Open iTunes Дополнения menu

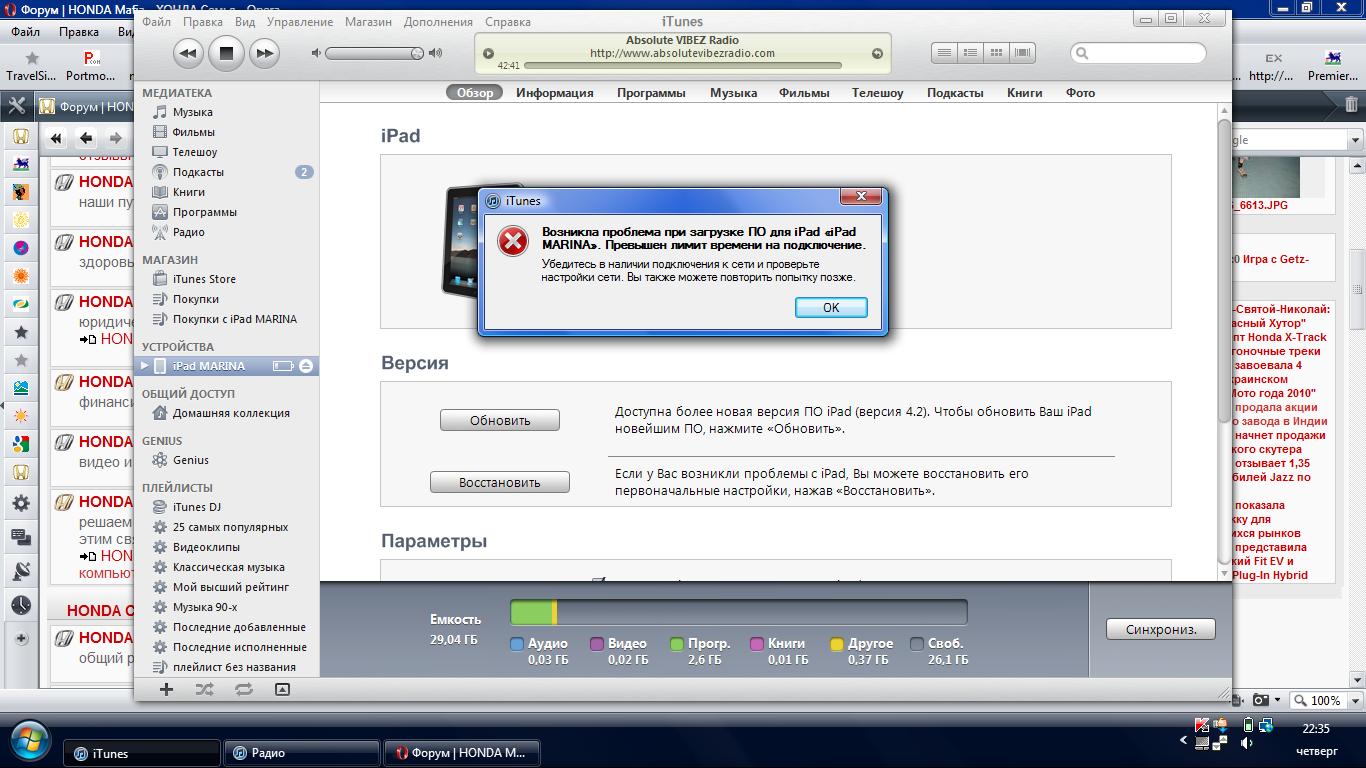tap(439, 21)
